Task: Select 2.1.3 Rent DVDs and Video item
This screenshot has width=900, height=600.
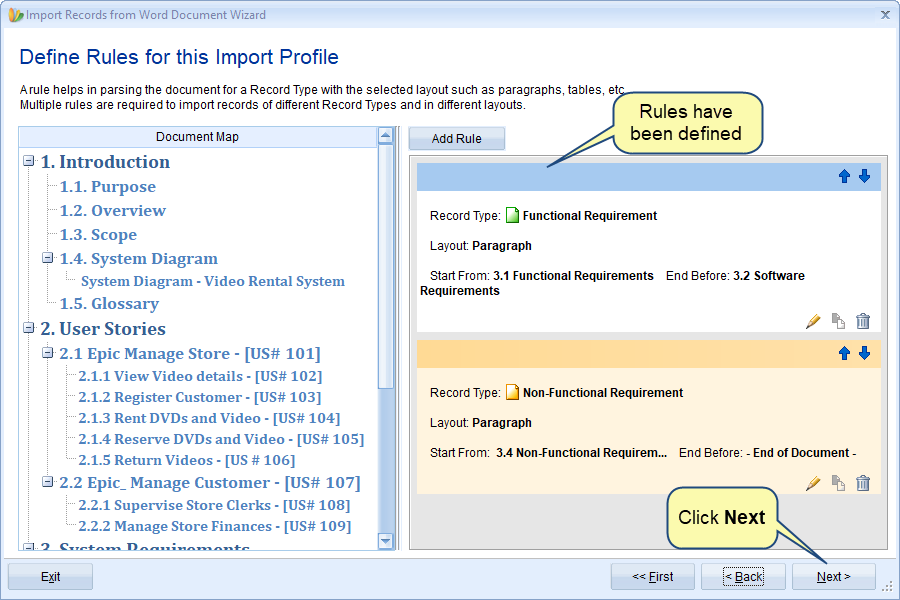Action: [x=210, y=418]
